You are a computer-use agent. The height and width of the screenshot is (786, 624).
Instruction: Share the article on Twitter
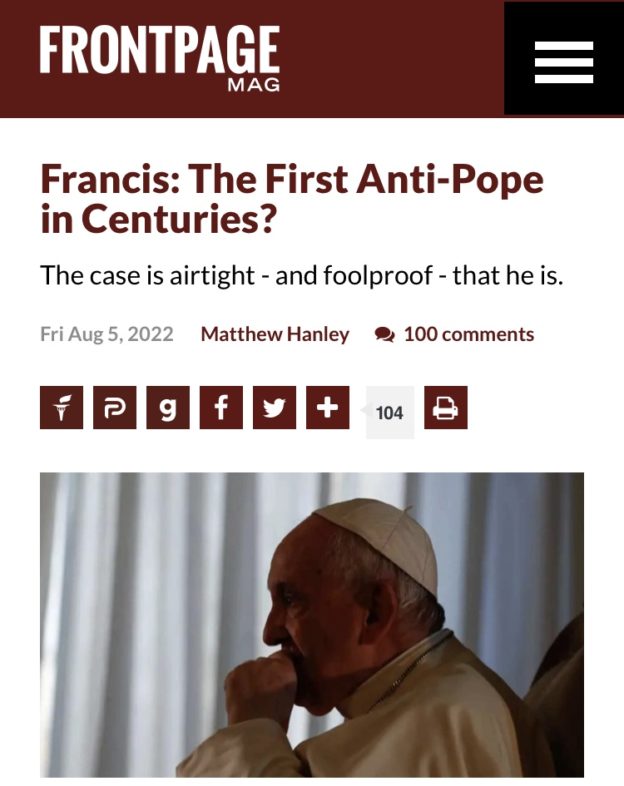click(x=274, y=408)
